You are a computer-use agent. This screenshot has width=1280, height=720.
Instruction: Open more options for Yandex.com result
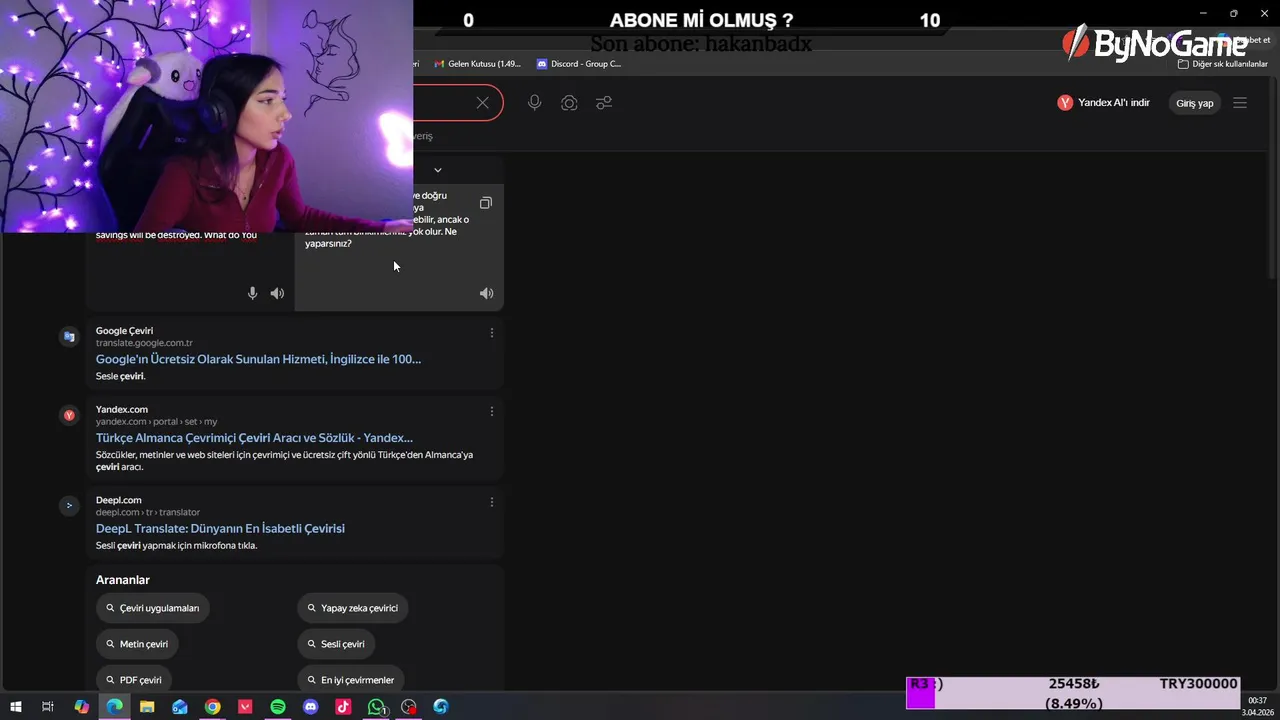491,411
